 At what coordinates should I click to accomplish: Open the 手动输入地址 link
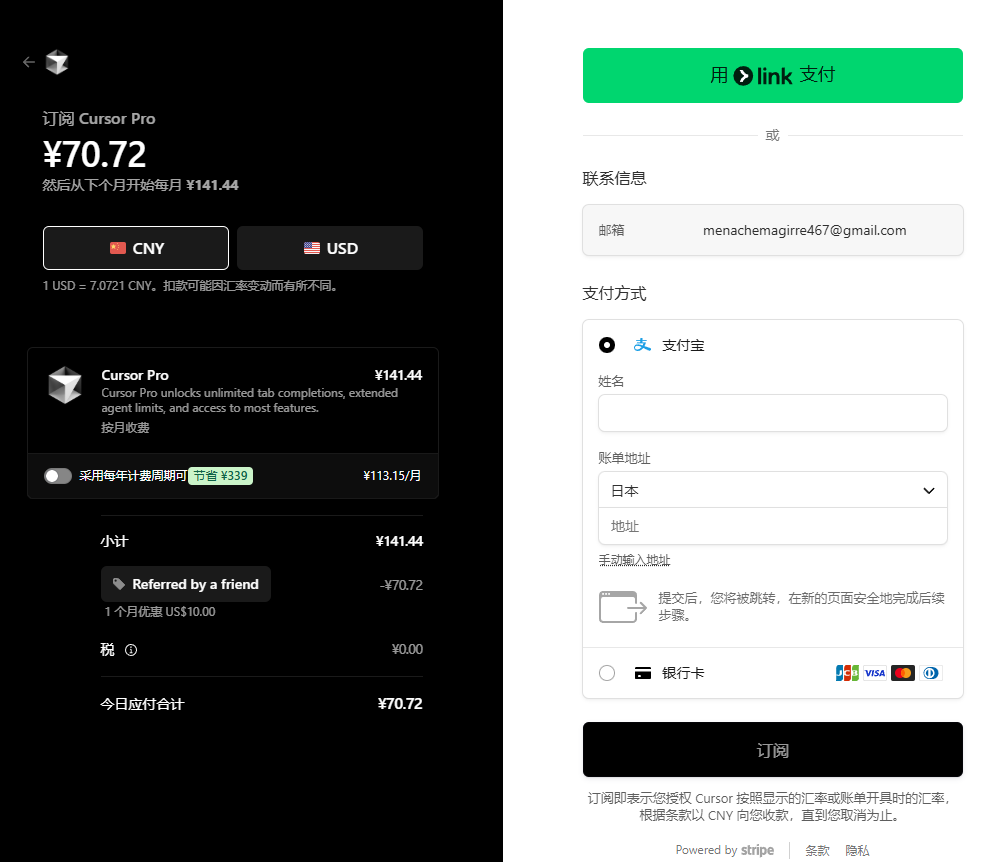(634, 560)
